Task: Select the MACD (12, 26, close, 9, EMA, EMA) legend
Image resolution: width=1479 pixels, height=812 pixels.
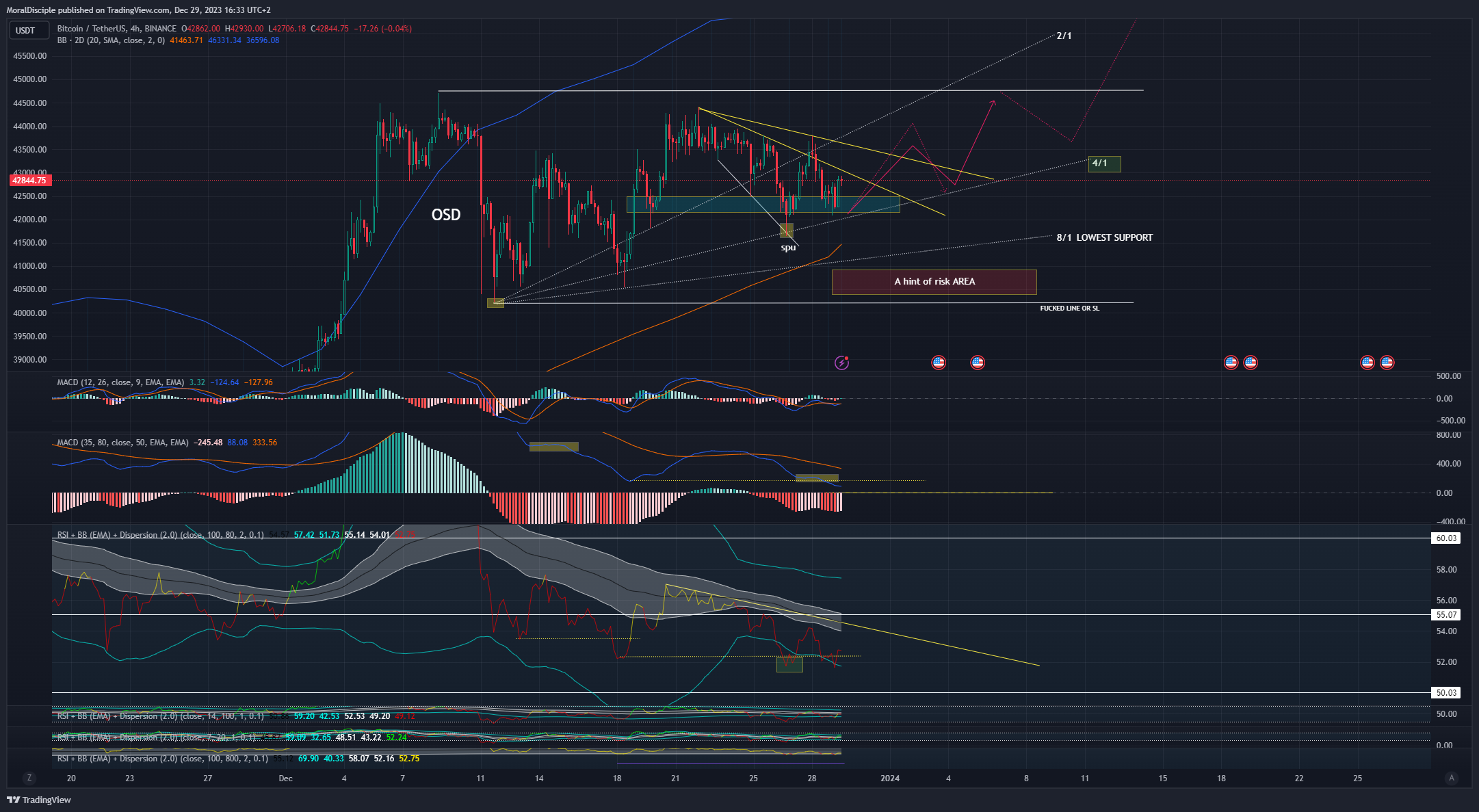Action: (x=120, y=382)
